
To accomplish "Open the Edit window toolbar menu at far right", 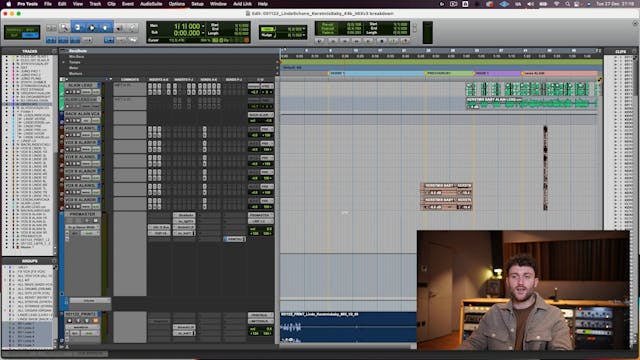I will tap(635, 24).
